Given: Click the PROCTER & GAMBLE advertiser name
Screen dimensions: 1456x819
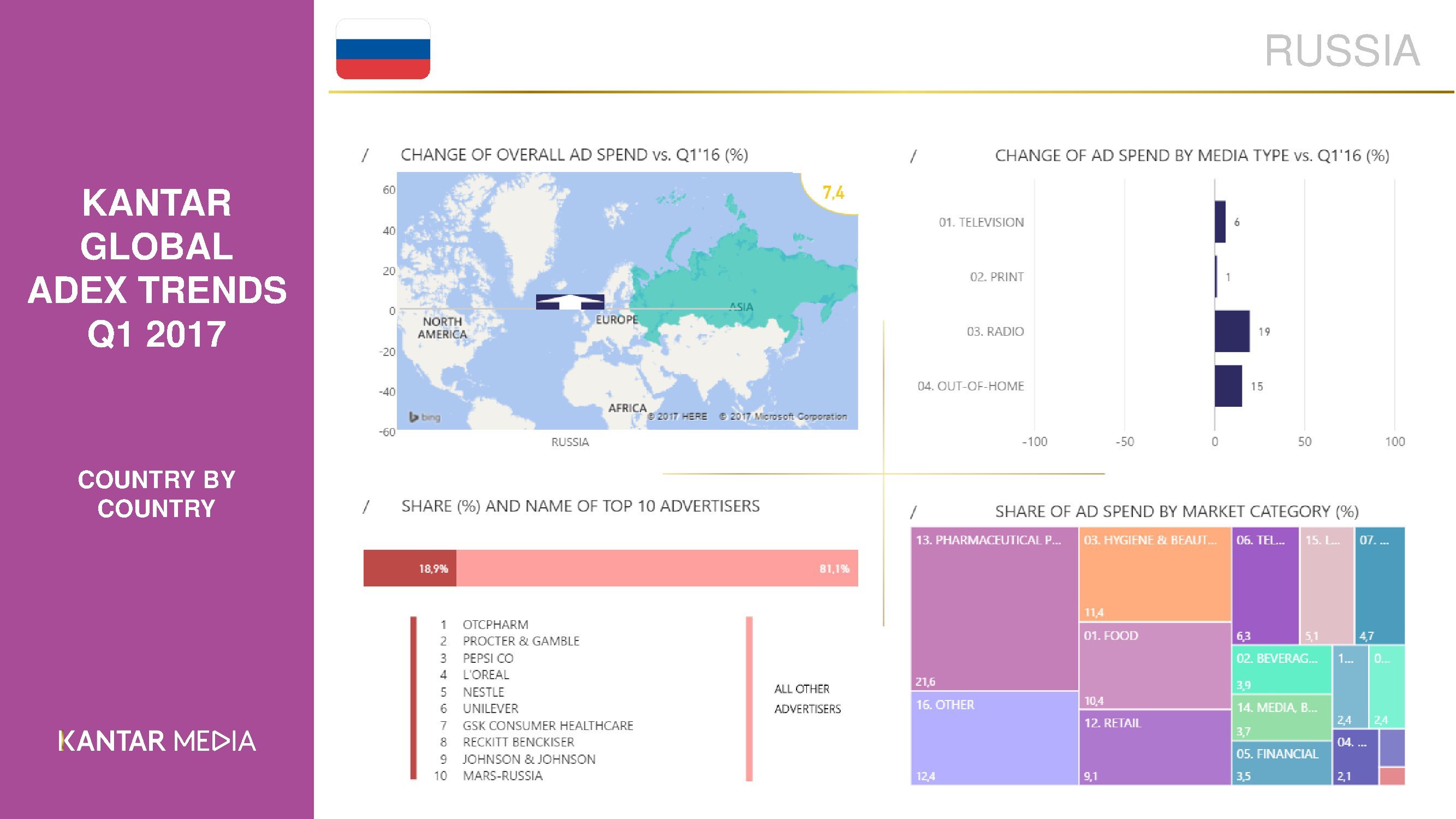Looking at the screenshot, I should coord(521,641).
